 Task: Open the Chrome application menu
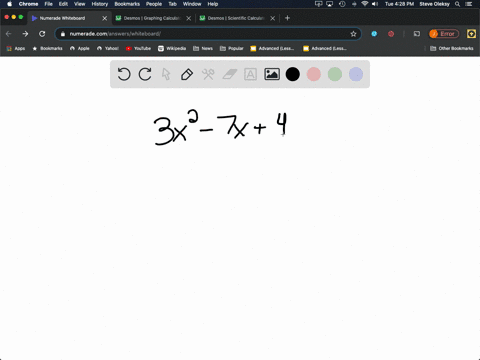point(28,4)
